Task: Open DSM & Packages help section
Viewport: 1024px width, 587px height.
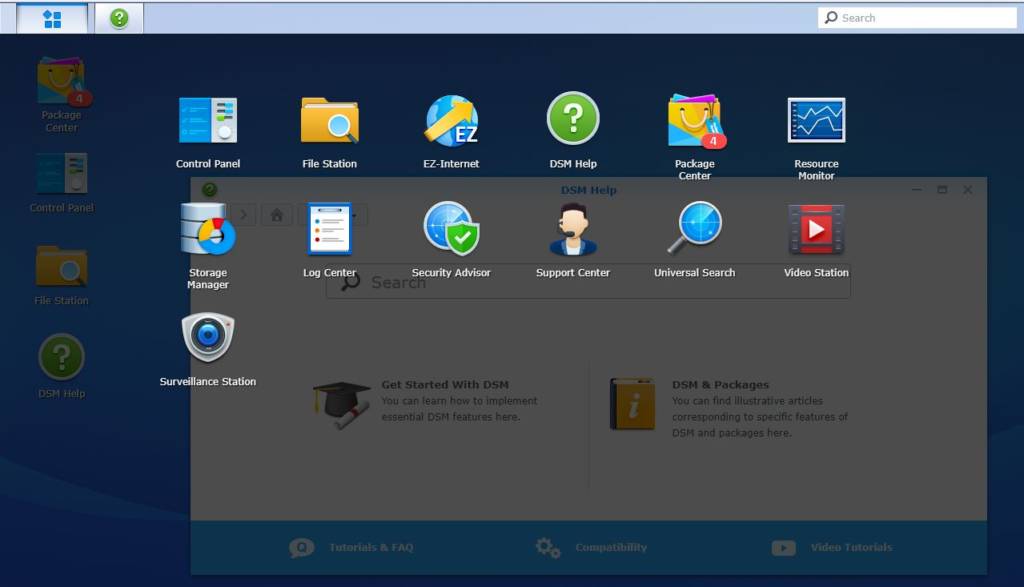Action: tap(729, 408)
